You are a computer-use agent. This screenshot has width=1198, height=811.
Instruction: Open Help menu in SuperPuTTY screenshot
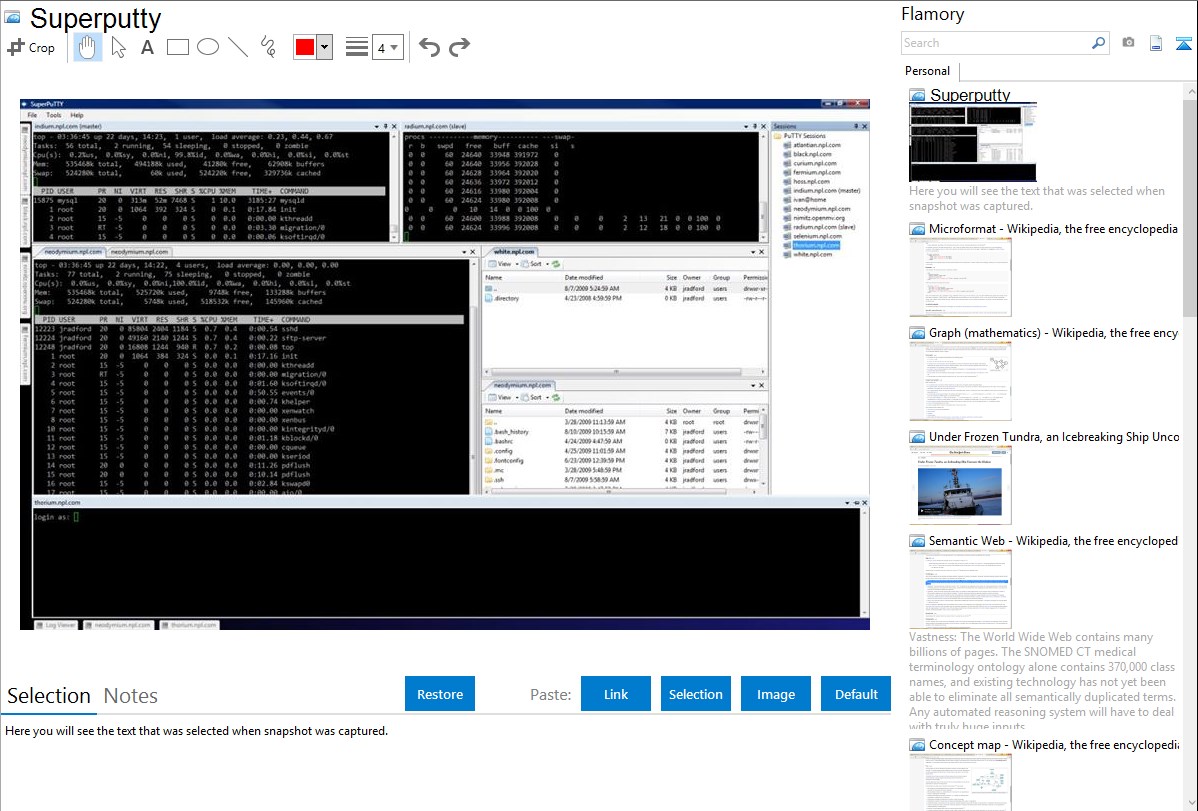point(76,115)
